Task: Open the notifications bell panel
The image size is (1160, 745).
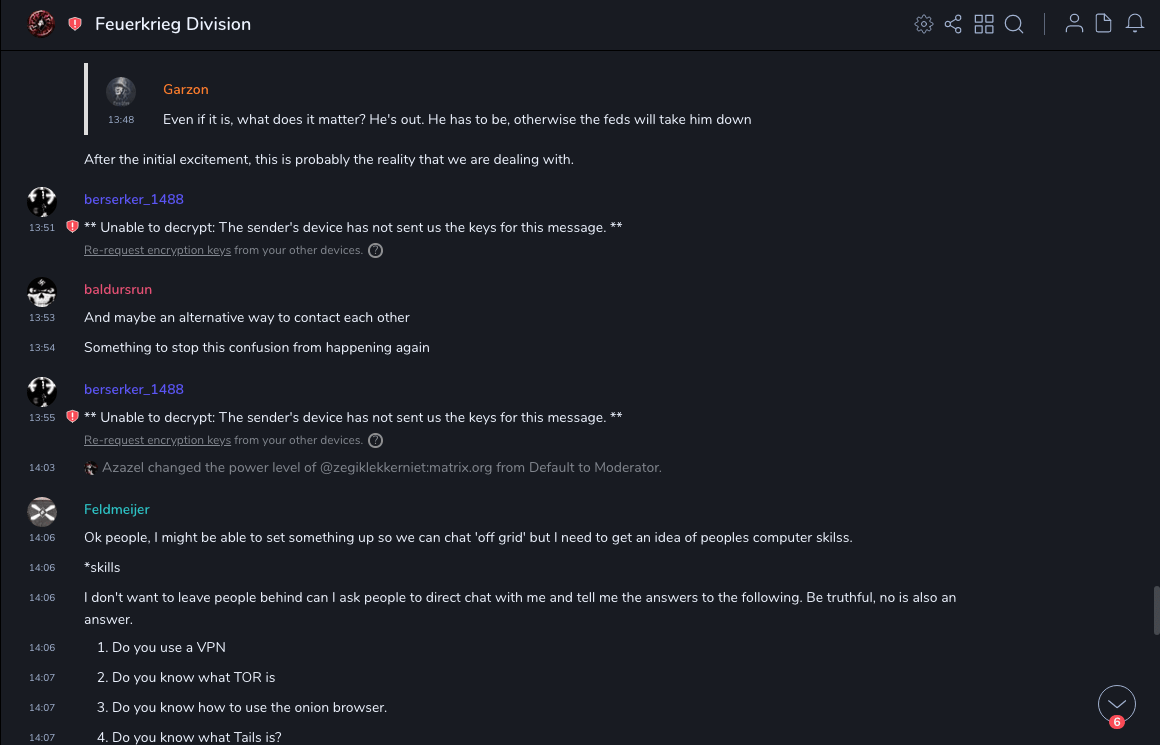Action: point(1135,24)
